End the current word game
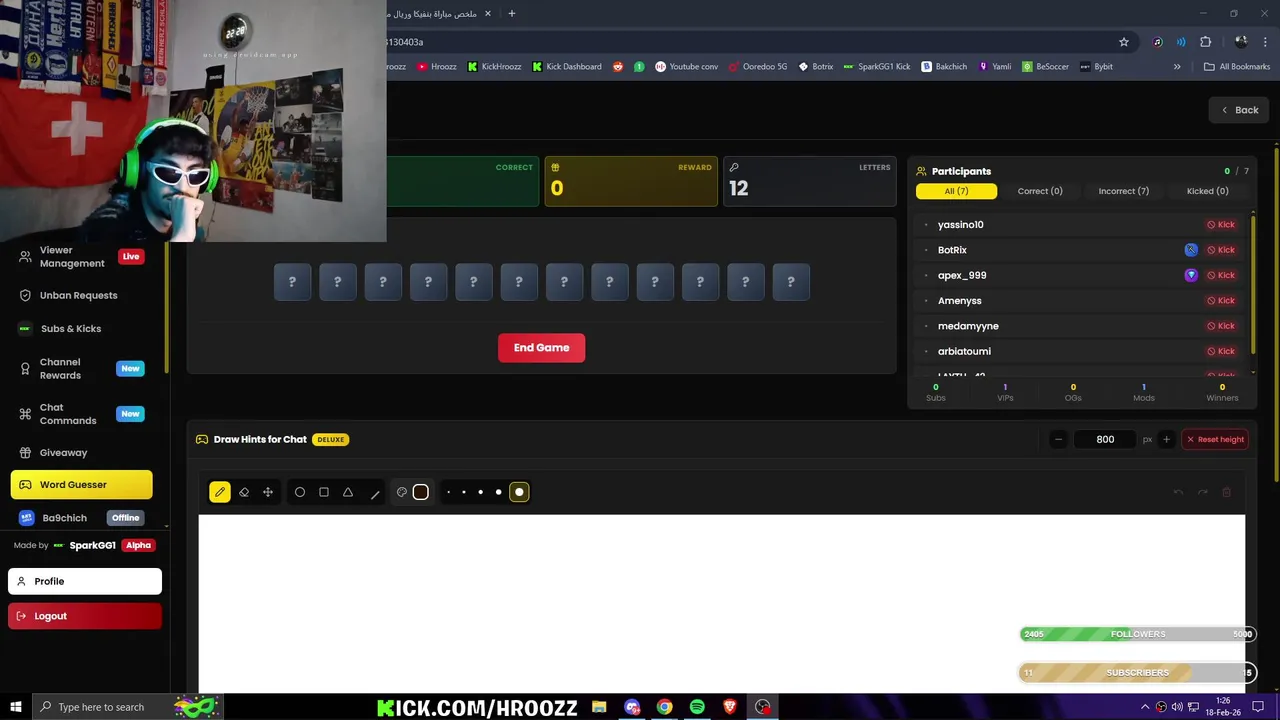 point(541,348)
